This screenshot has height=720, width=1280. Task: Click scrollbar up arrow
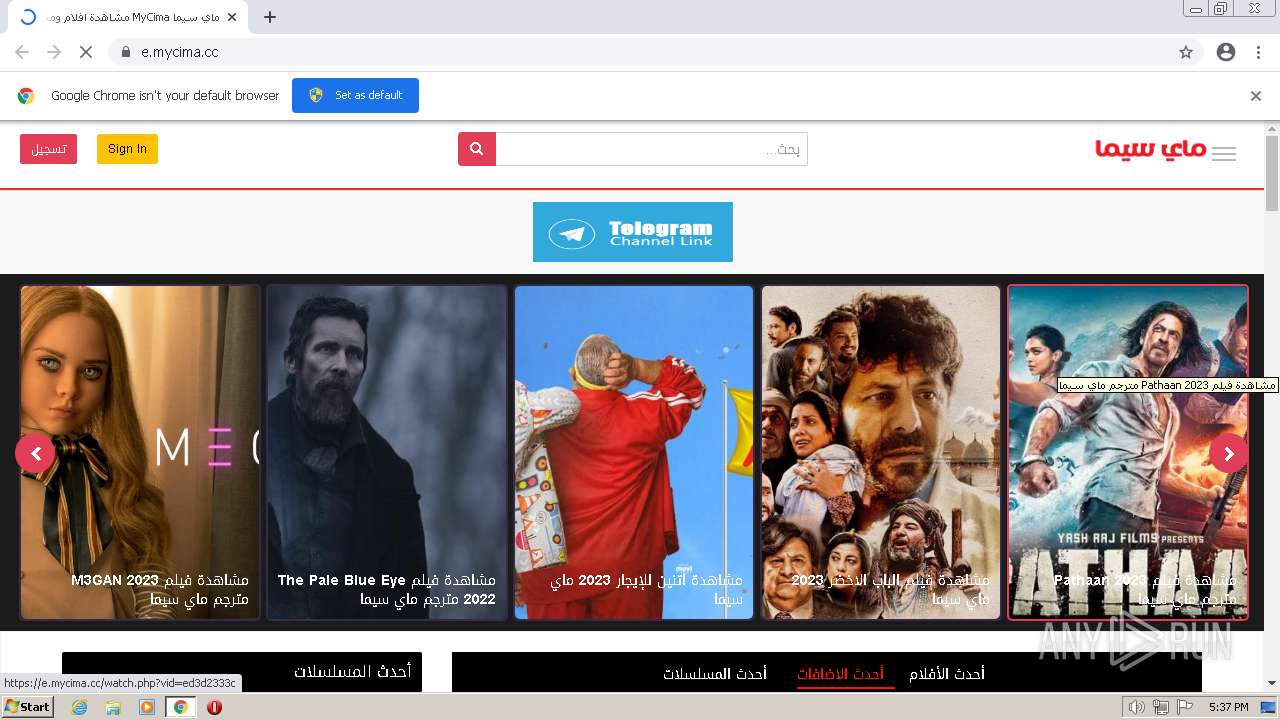coord(1272,129)
